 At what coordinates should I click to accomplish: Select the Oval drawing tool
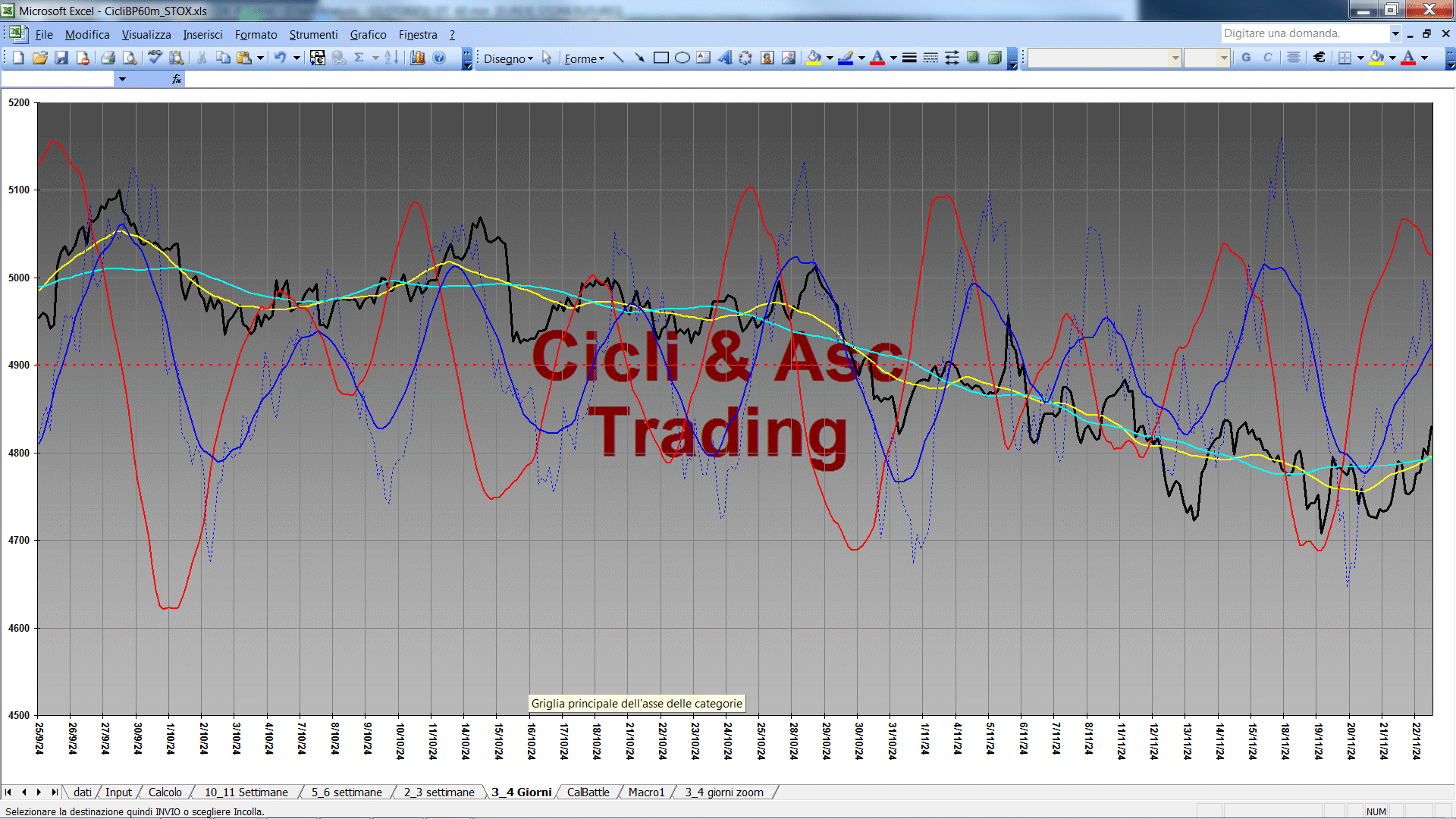(682, 58)
